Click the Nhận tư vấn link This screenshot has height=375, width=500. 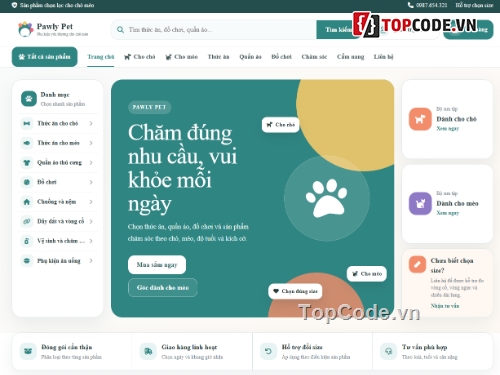(x=445, y=306)
